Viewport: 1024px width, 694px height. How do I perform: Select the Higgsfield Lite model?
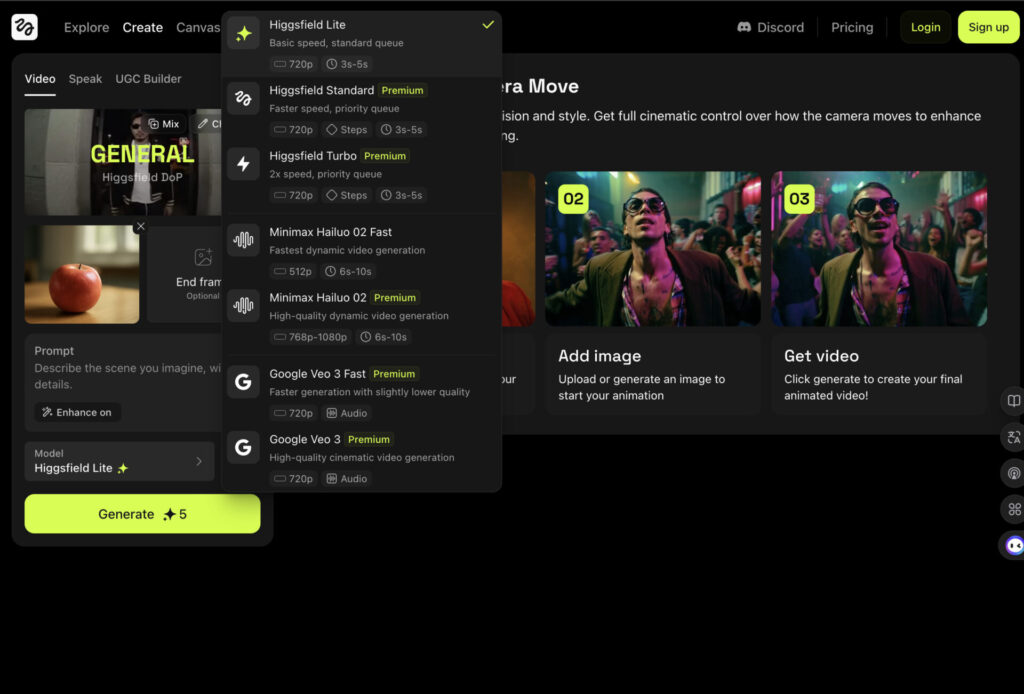pos(361,44)
